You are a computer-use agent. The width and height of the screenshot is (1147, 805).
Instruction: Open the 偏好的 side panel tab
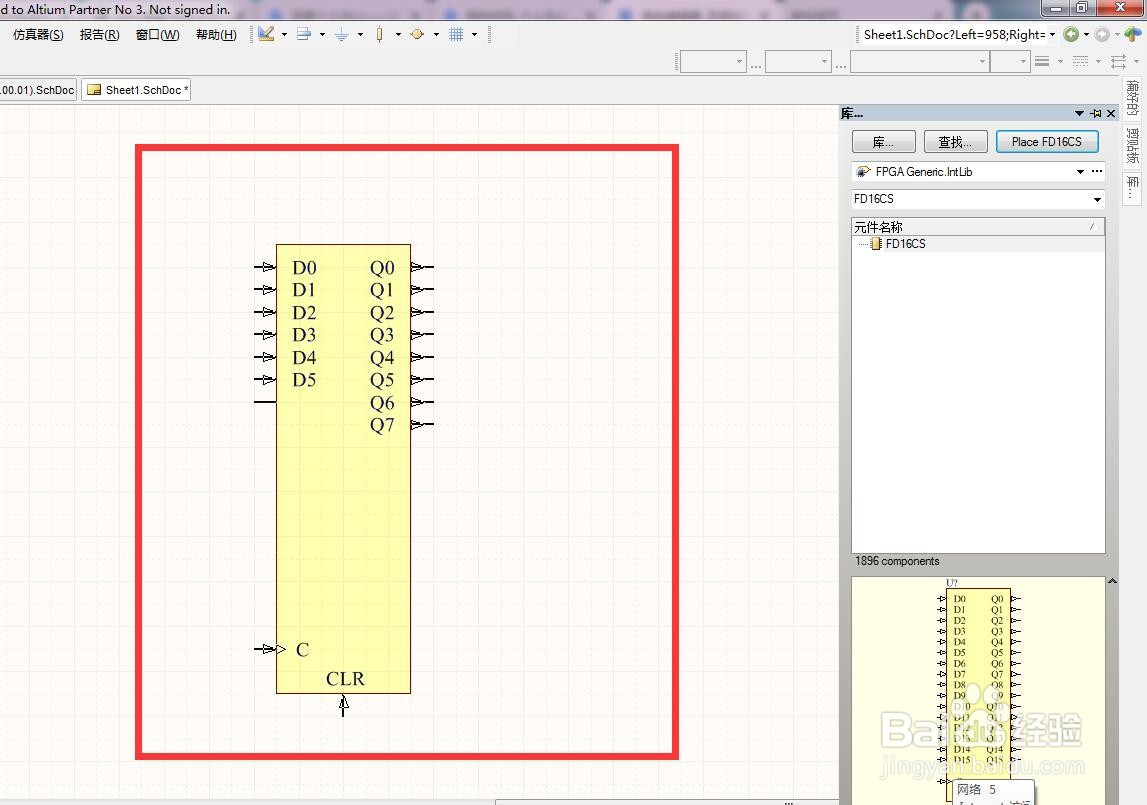1132,98
